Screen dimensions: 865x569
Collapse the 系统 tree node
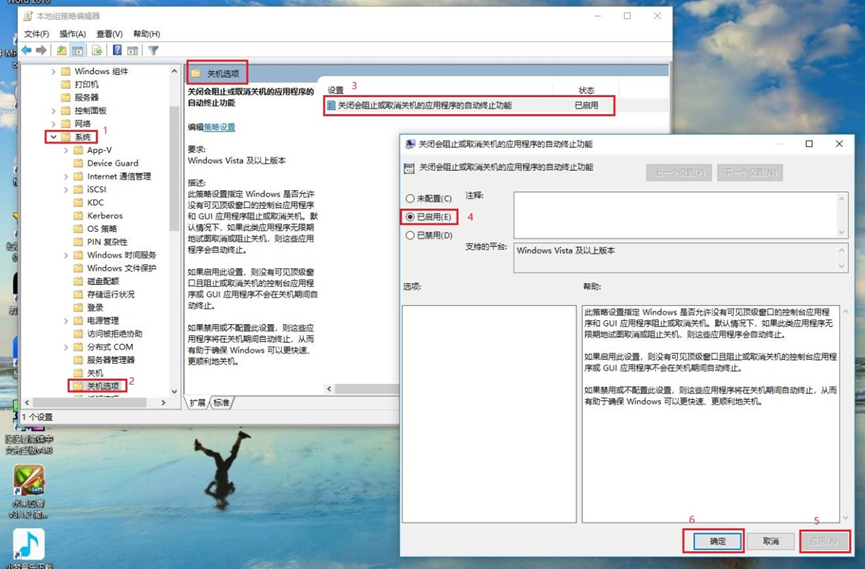tap(54, 137)
